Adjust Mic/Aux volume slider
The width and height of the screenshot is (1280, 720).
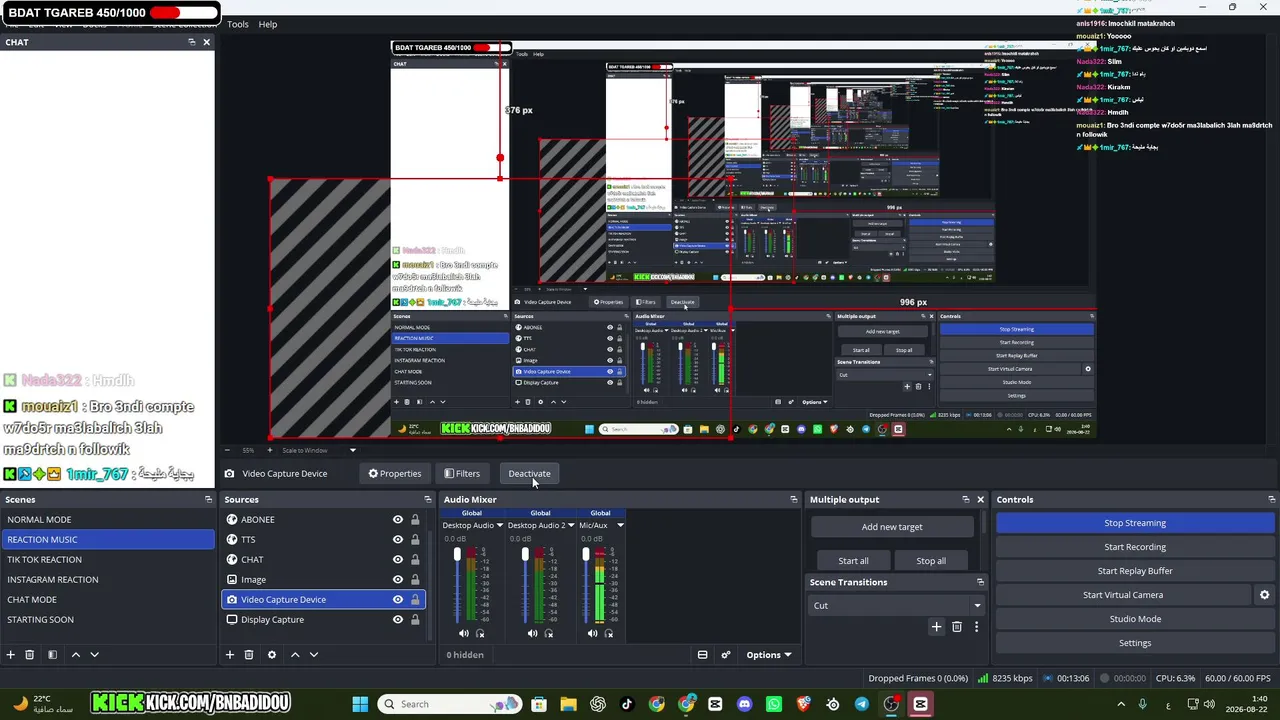(x=586, y=554)
